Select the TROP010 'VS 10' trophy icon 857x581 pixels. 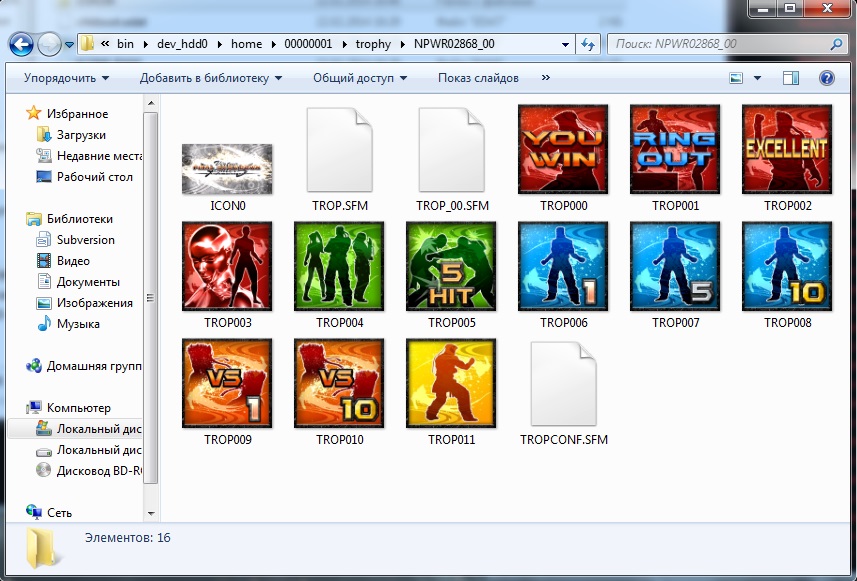(339, 383)
